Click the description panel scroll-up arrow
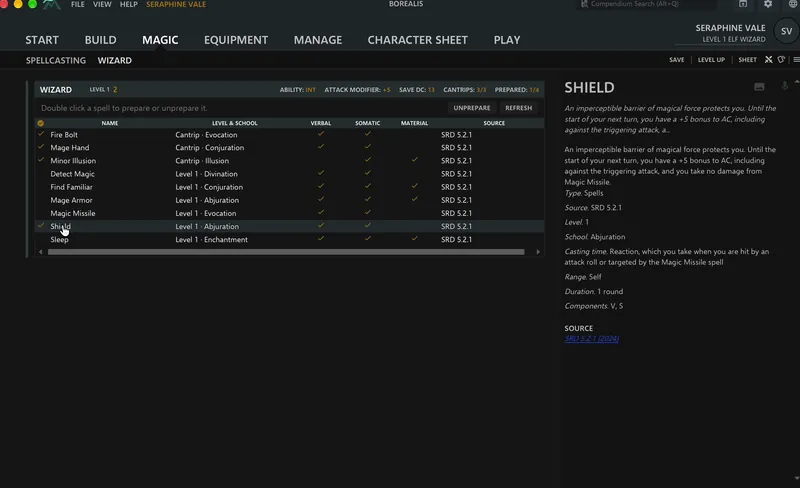This screenshot has width=800, height=488. pyautogui.click(x=796, y=82)
